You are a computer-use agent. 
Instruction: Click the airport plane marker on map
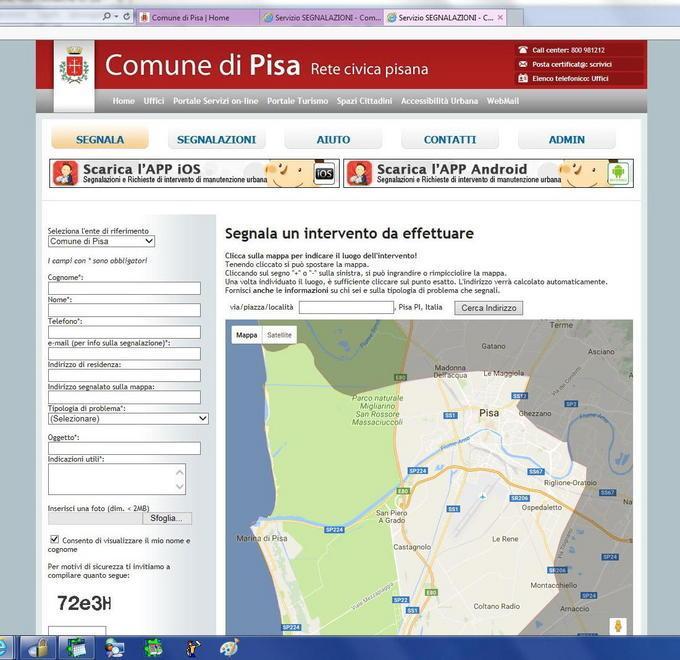point(482,497)
